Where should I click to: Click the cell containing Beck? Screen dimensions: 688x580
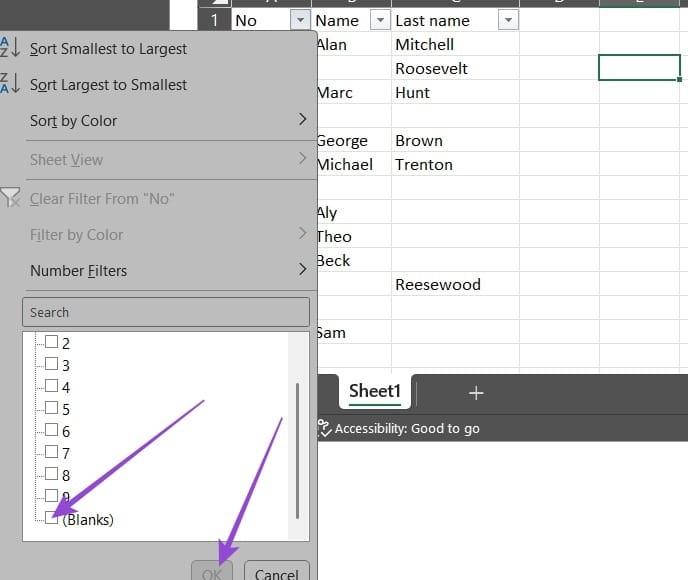click(354, 261)
